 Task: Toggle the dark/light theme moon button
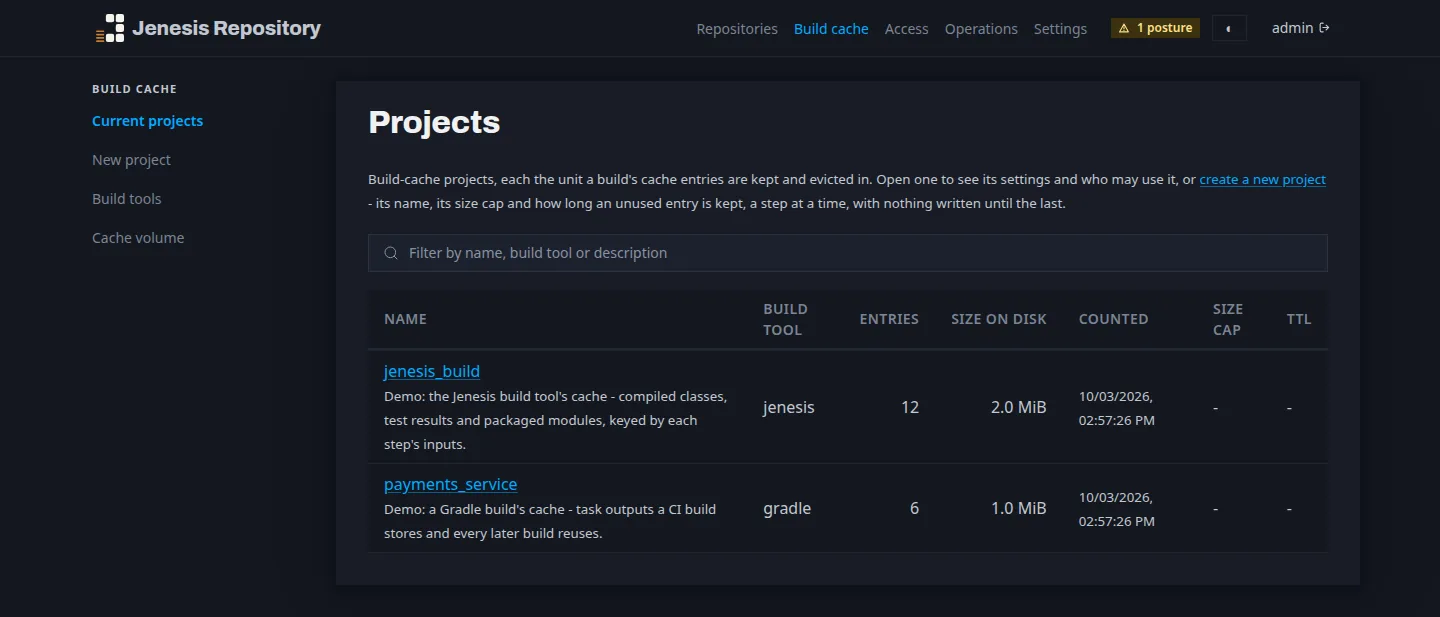point(1229,28)
